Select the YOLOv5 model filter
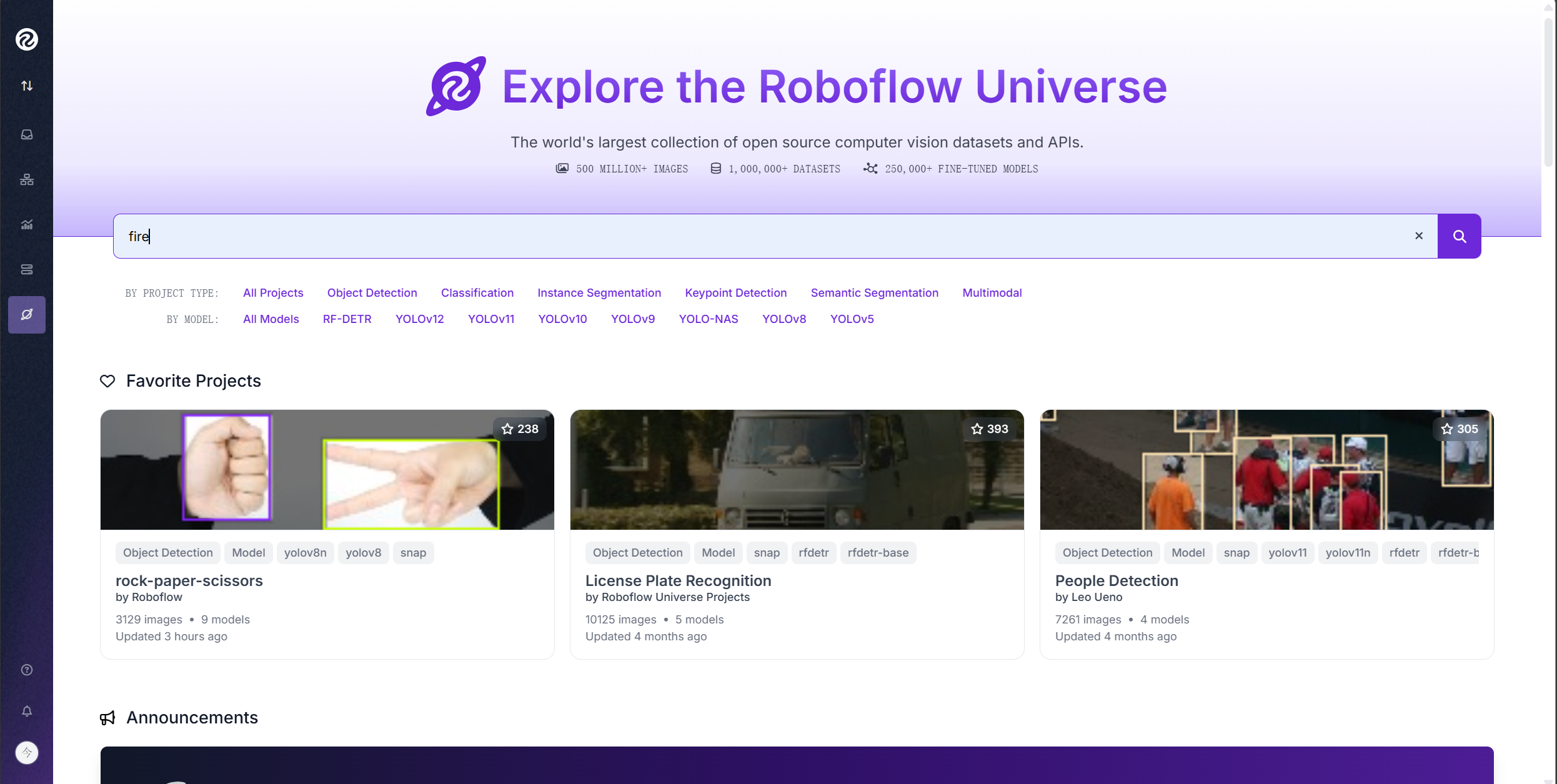This screenshot has height=784, width=1557. point(852,319)
